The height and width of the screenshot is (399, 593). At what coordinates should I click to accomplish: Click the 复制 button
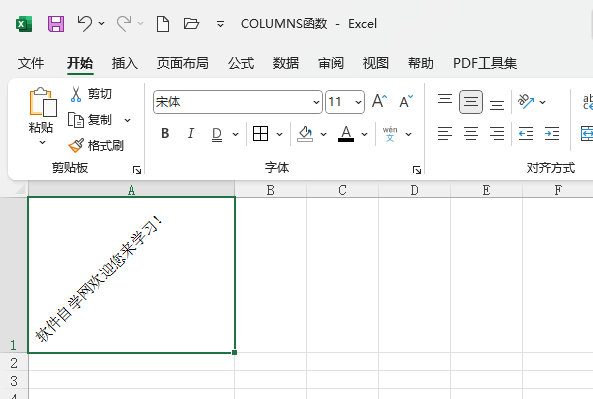tap(90, 120)
